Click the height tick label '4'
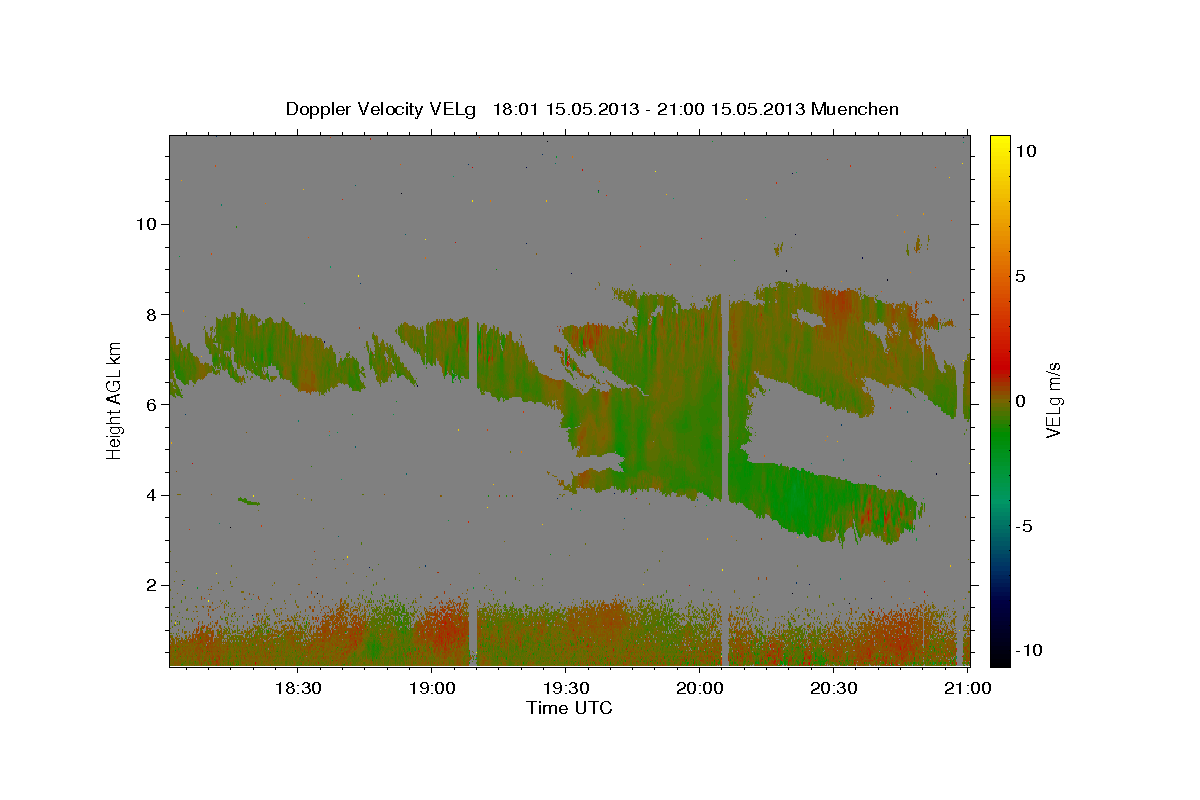This screenshot has width=1200, height=800. pos(150,495)
